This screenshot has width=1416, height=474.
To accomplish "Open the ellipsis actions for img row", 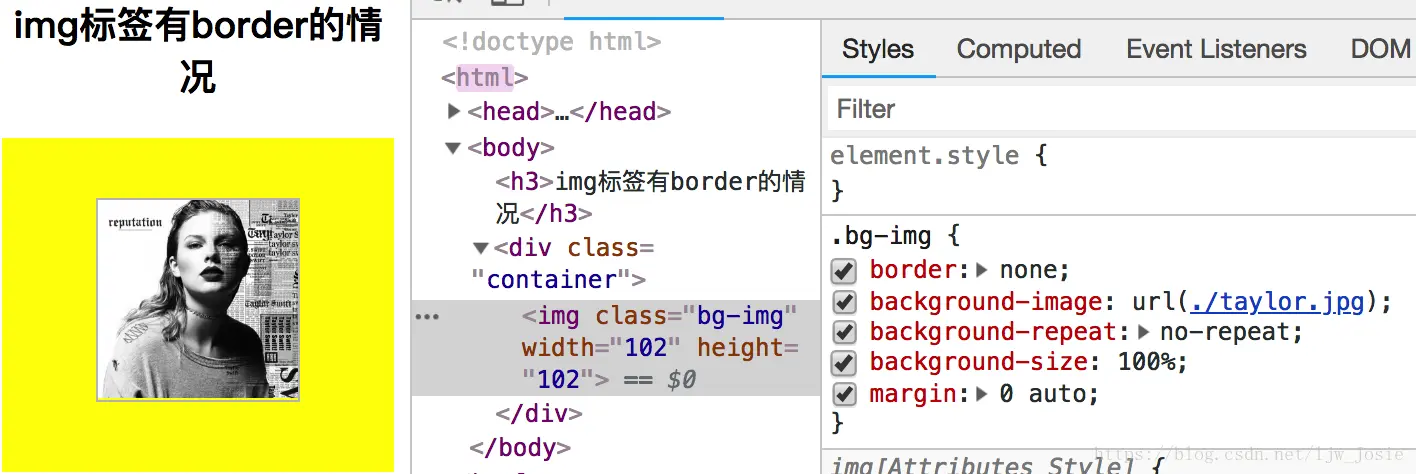I will click(427, 317).
